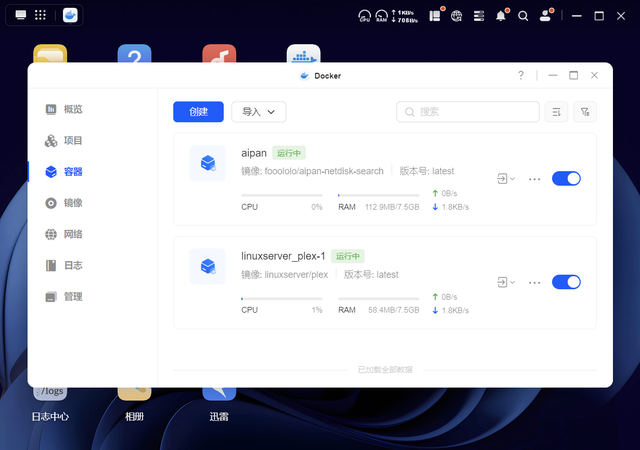Open the notifications bell
Screen dimensions: 640x450
coord(501,15)
